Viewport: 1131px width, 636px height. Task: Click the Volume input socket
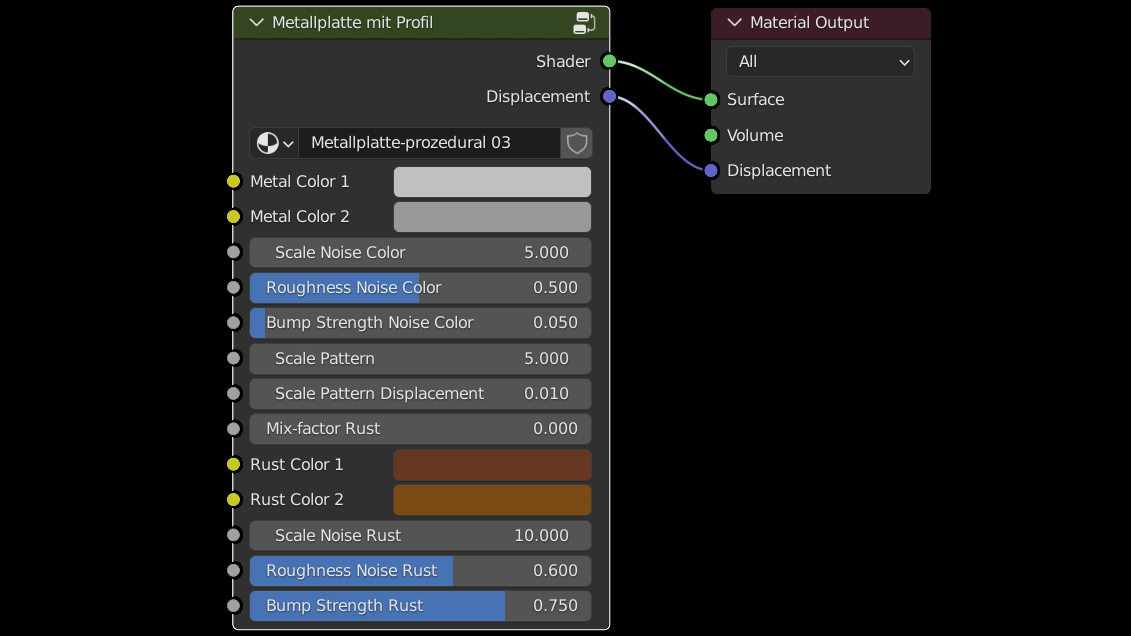[711, 135]
